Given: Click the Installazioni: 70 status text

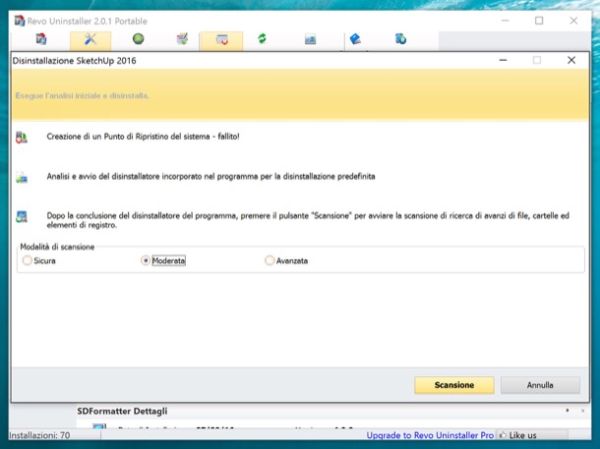Looking at the screenshot, I should [x=39, y=435].
